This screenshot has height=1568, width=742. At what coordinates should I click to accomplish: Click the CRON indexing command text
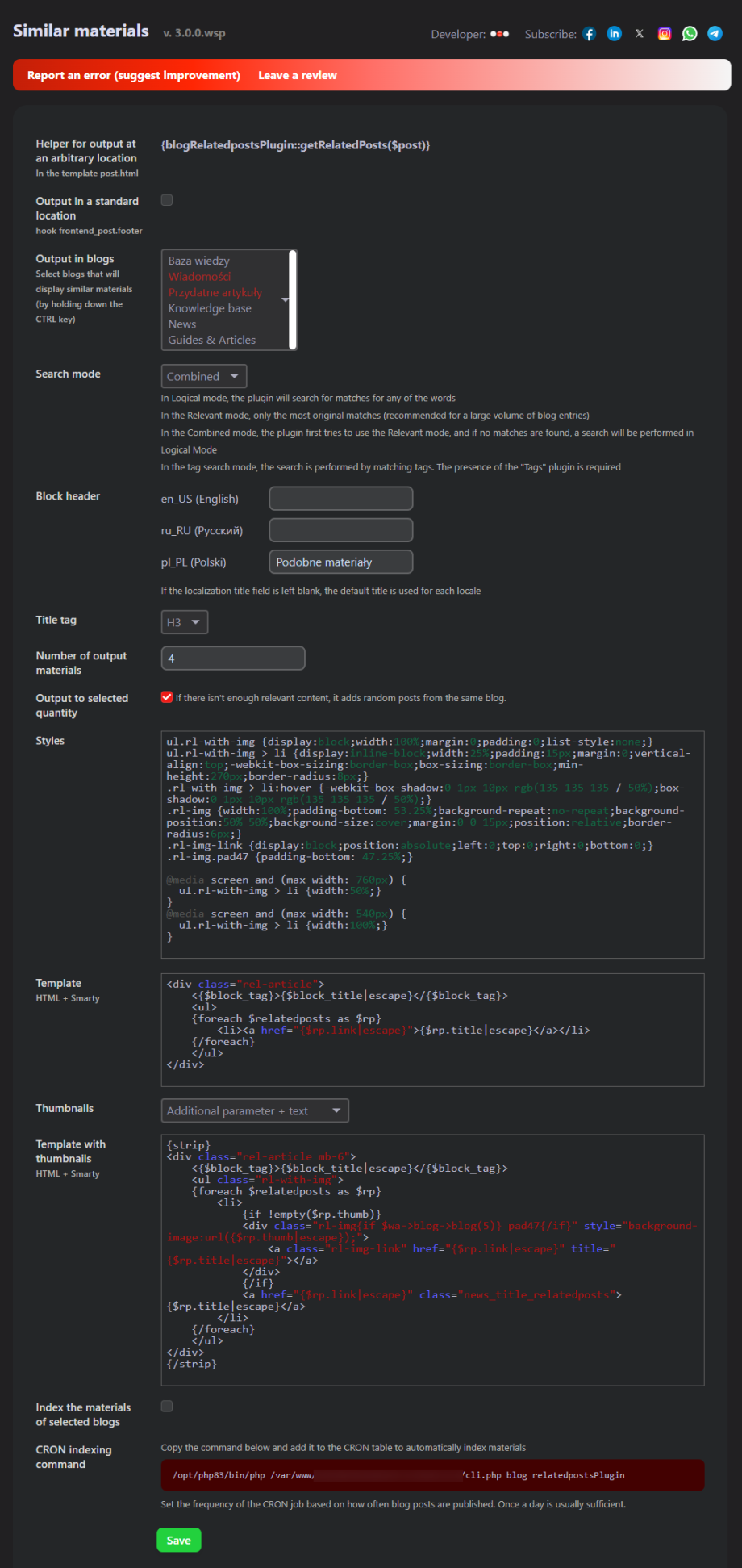(x=432, y=1474)
